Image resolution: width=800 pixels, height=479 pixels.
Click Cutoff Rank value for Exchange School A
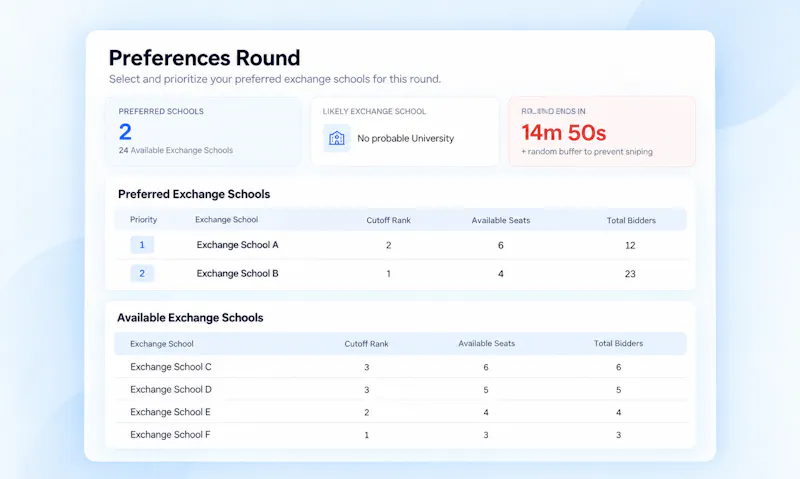point(388,245)
